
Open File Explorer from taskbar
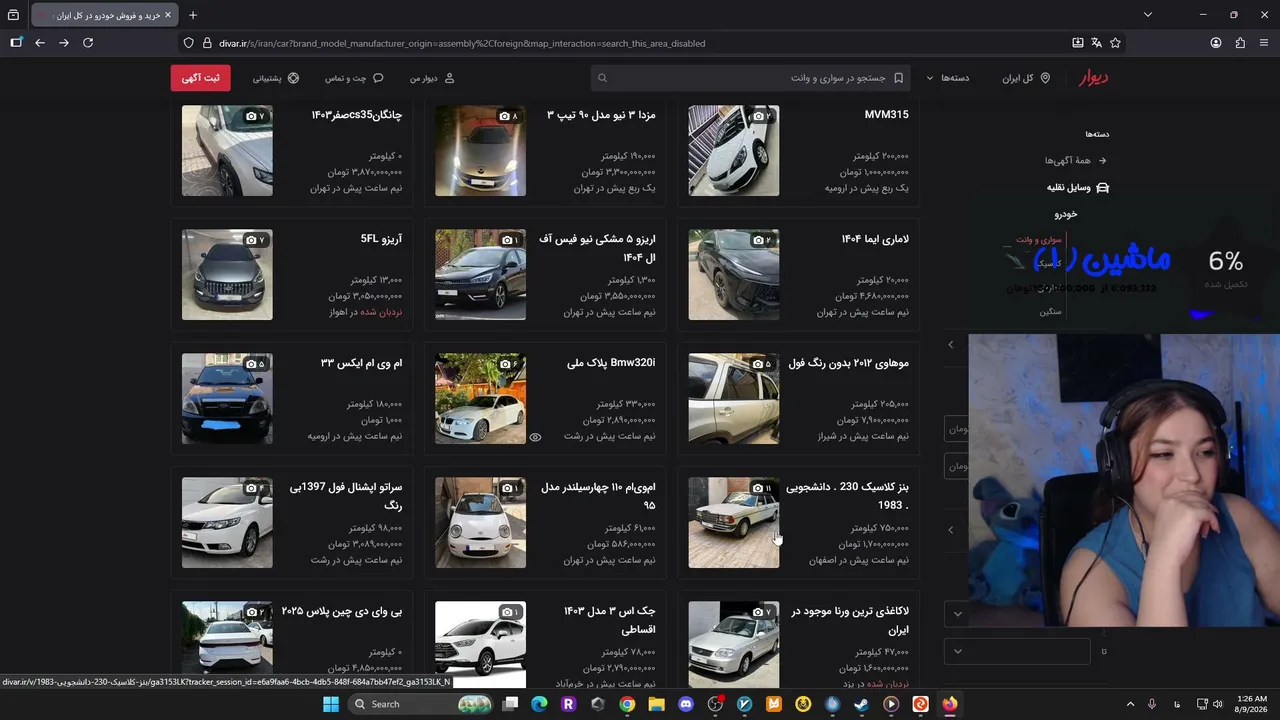[x=656, y=704]
